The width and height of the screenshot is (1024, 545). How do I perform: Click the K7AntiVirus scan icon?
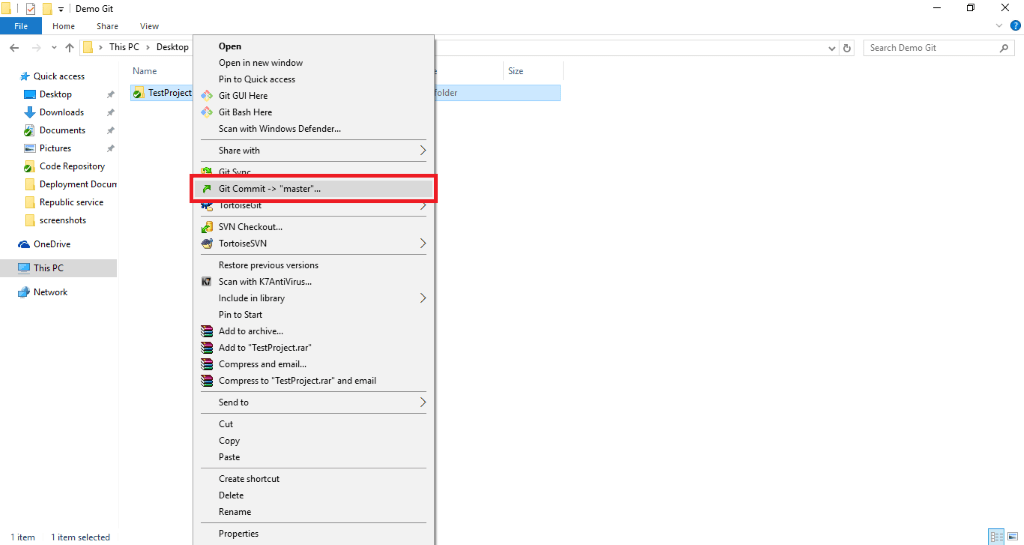point(206,282)
